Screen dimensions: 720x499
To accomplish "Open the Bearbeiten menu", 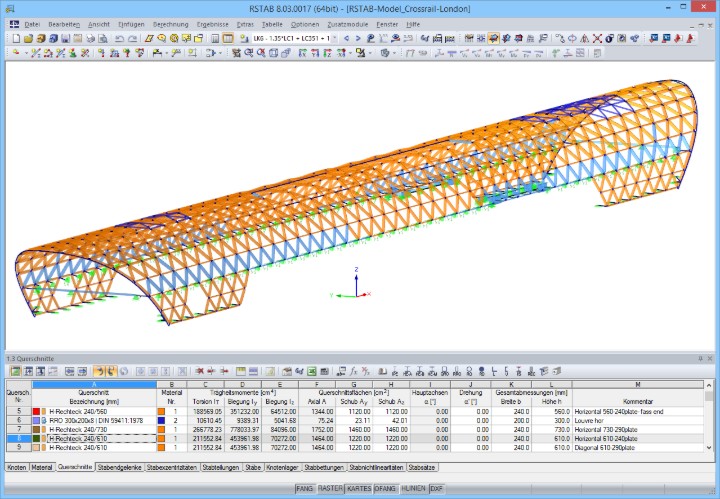I will [x=64, y=24].
